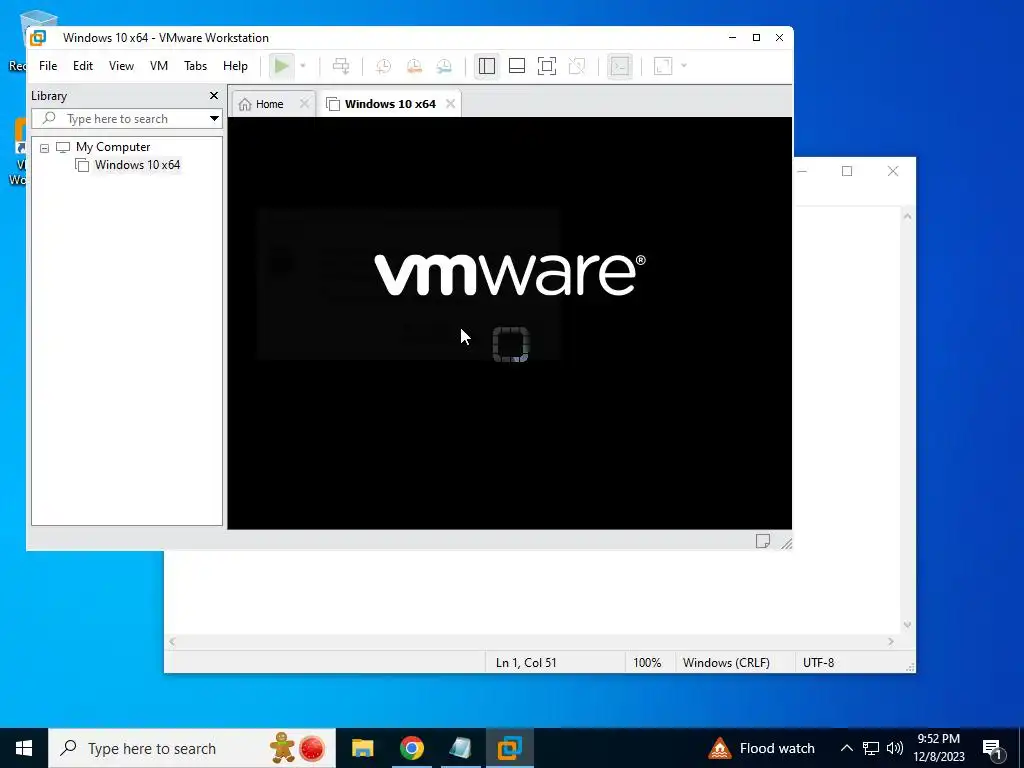
Task: Show hidden system tray icons
Action: [x=846, y=748]
